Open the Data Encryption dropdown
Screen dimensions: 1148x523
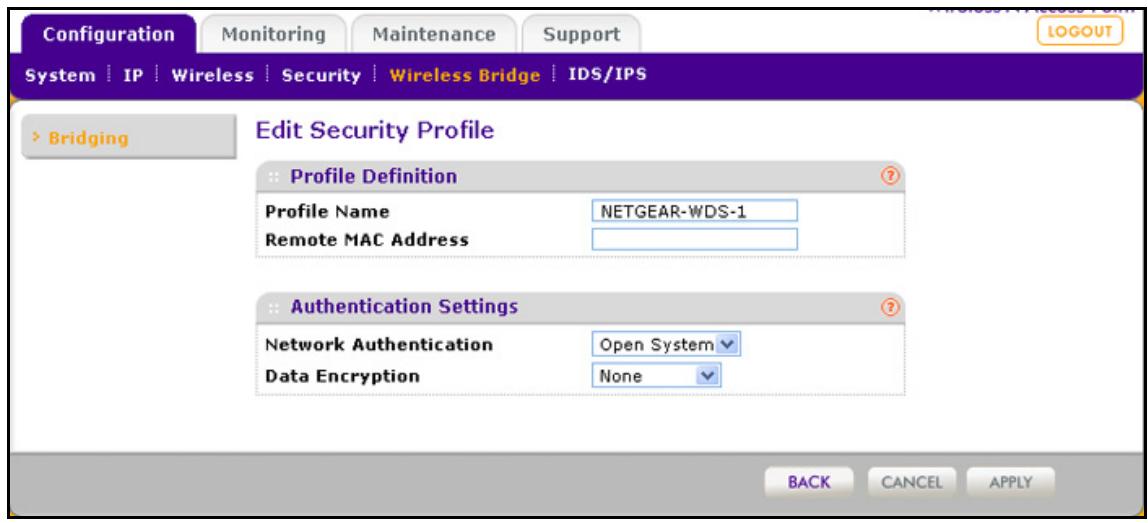coord(657,376)
